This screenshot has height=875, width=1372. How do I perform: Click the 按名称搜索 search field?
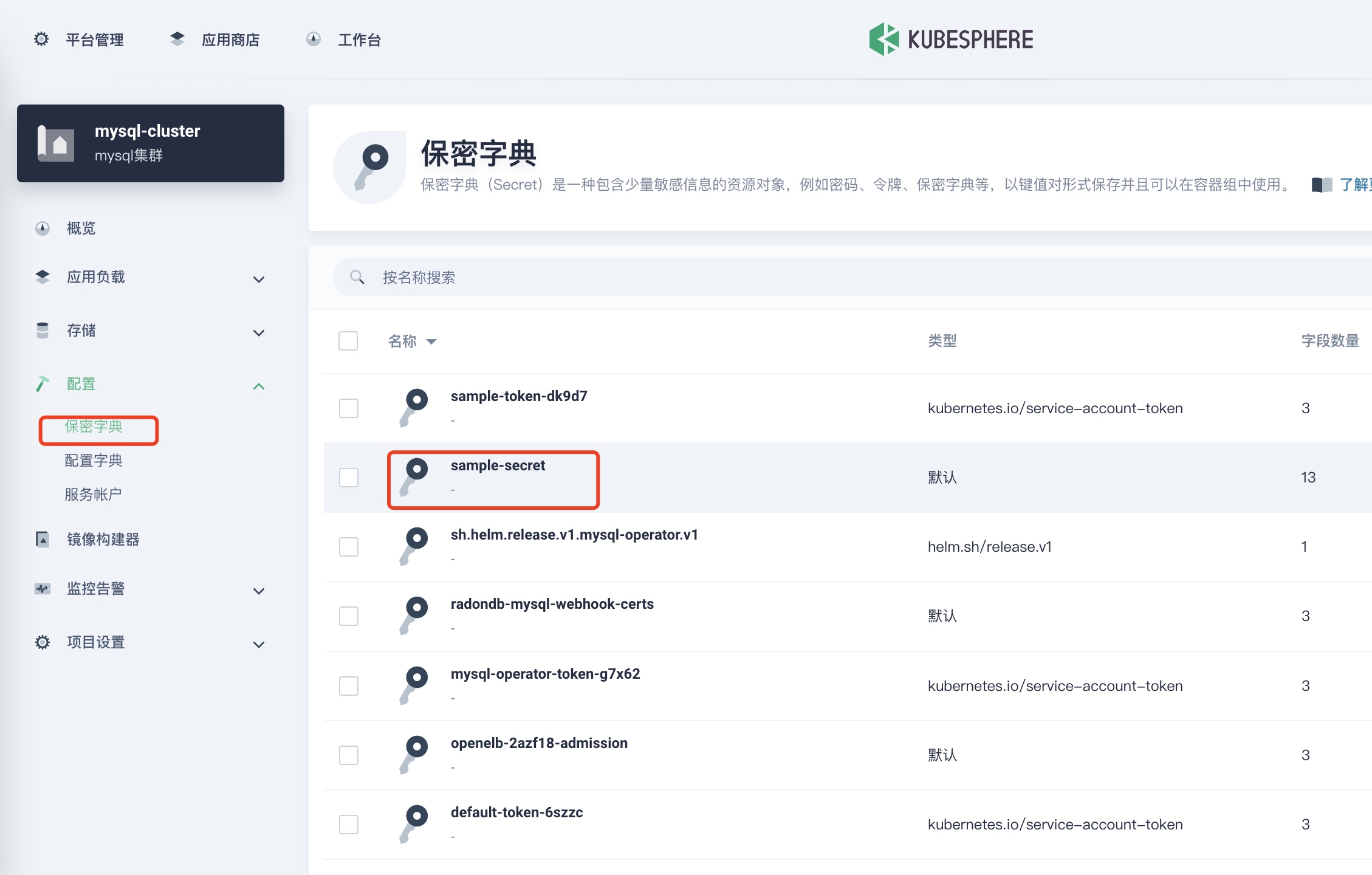pyautogui.click(x=852, y=278)
